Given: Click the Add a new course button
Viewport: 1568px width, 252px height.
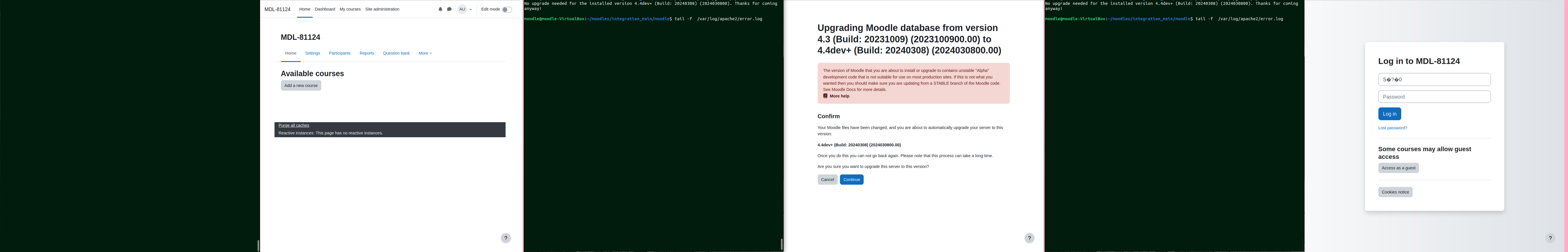Looking at the screenshot, I should click(x=301, y=85).
